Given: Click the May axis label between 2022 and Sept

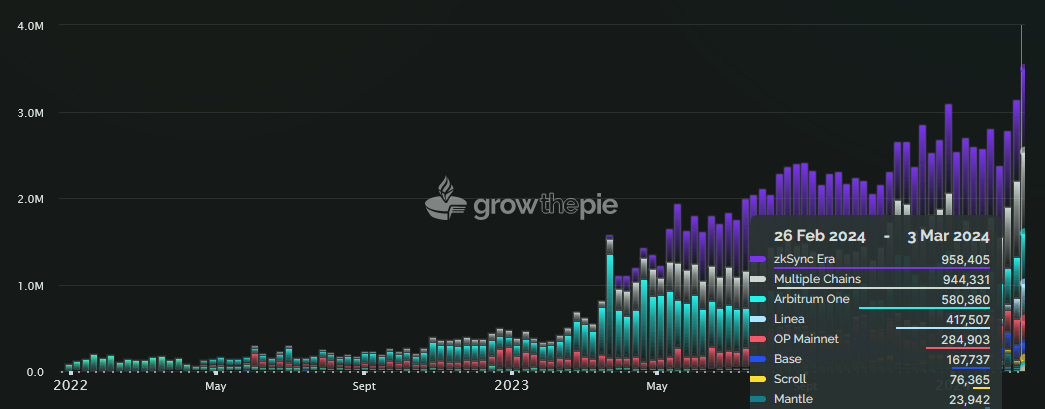Looking at the screenshot, I should tap(216, 386).
